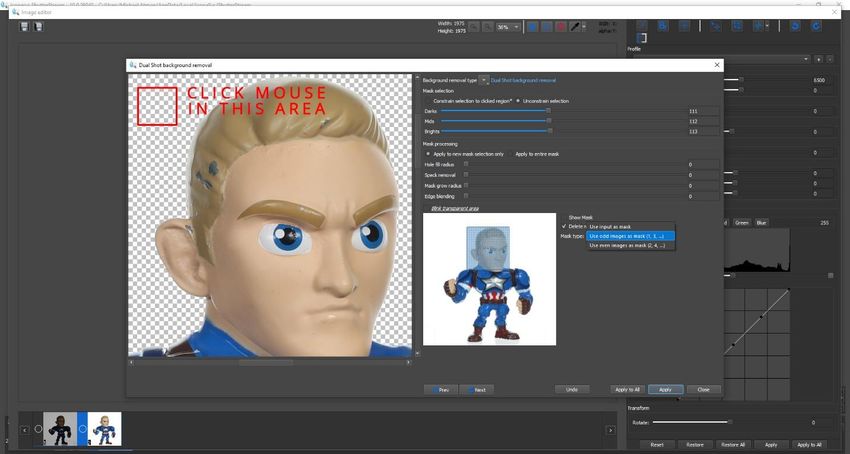Open the small arrow beside the eyedropper tool

click(584, 27)
